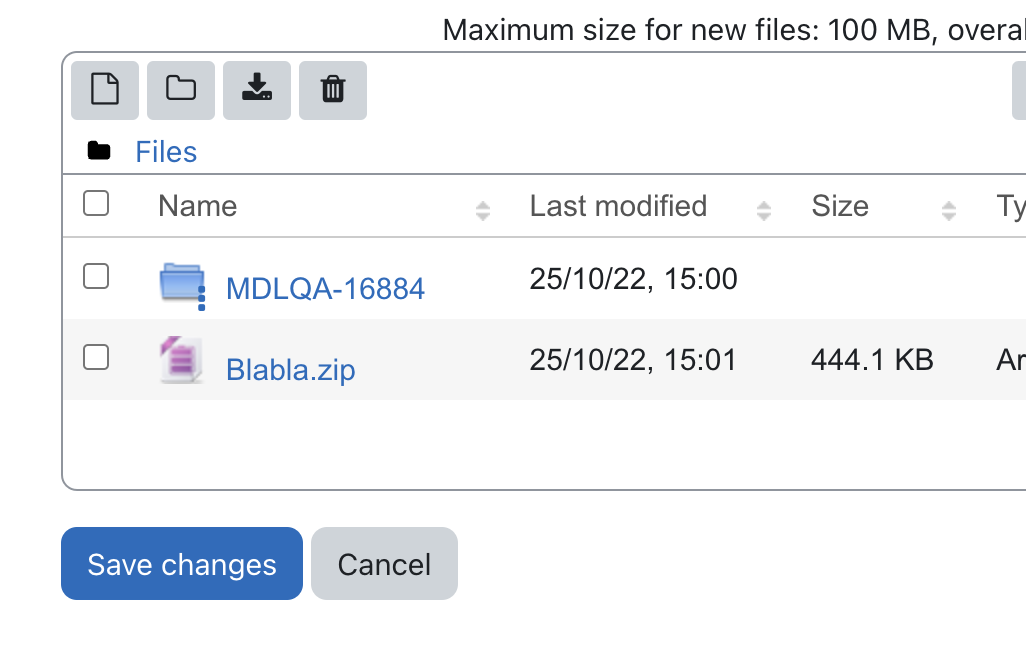Viewport: 1026px width, 662px height.
Task: Check the box for MDLQA-16884 folder
Action: 96,277
